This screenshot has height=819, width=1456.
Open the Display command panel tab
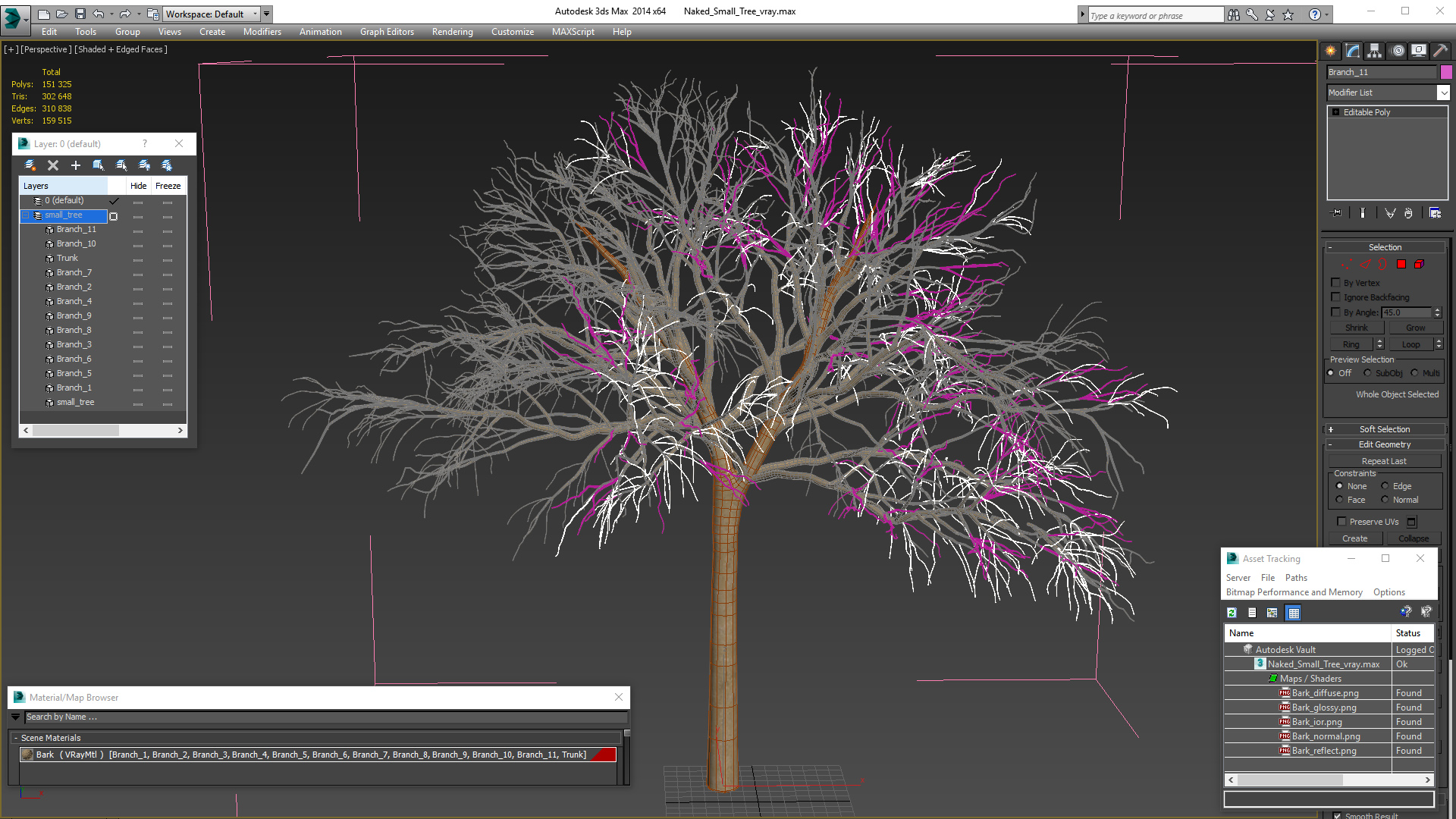[1419, 51]
